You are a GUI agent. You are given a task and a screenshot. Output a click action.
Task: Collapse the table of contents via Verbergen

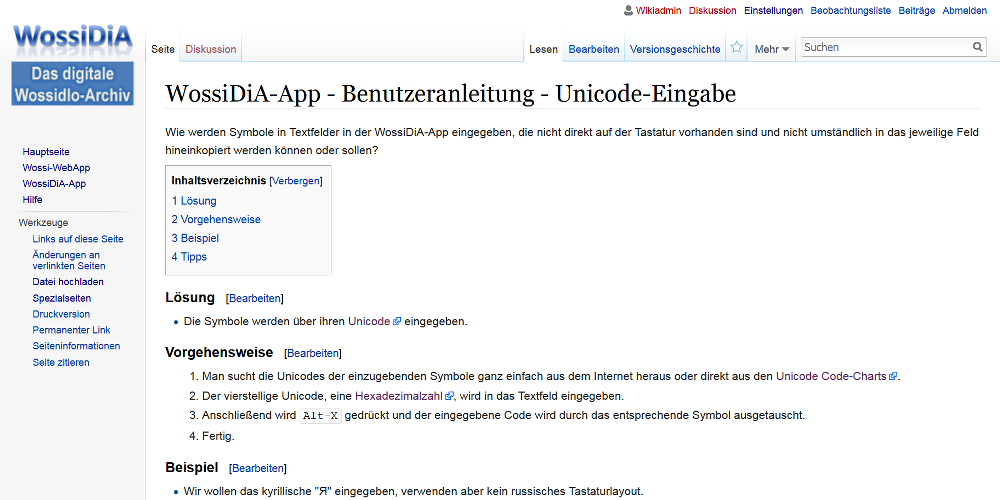click(296, 181)
